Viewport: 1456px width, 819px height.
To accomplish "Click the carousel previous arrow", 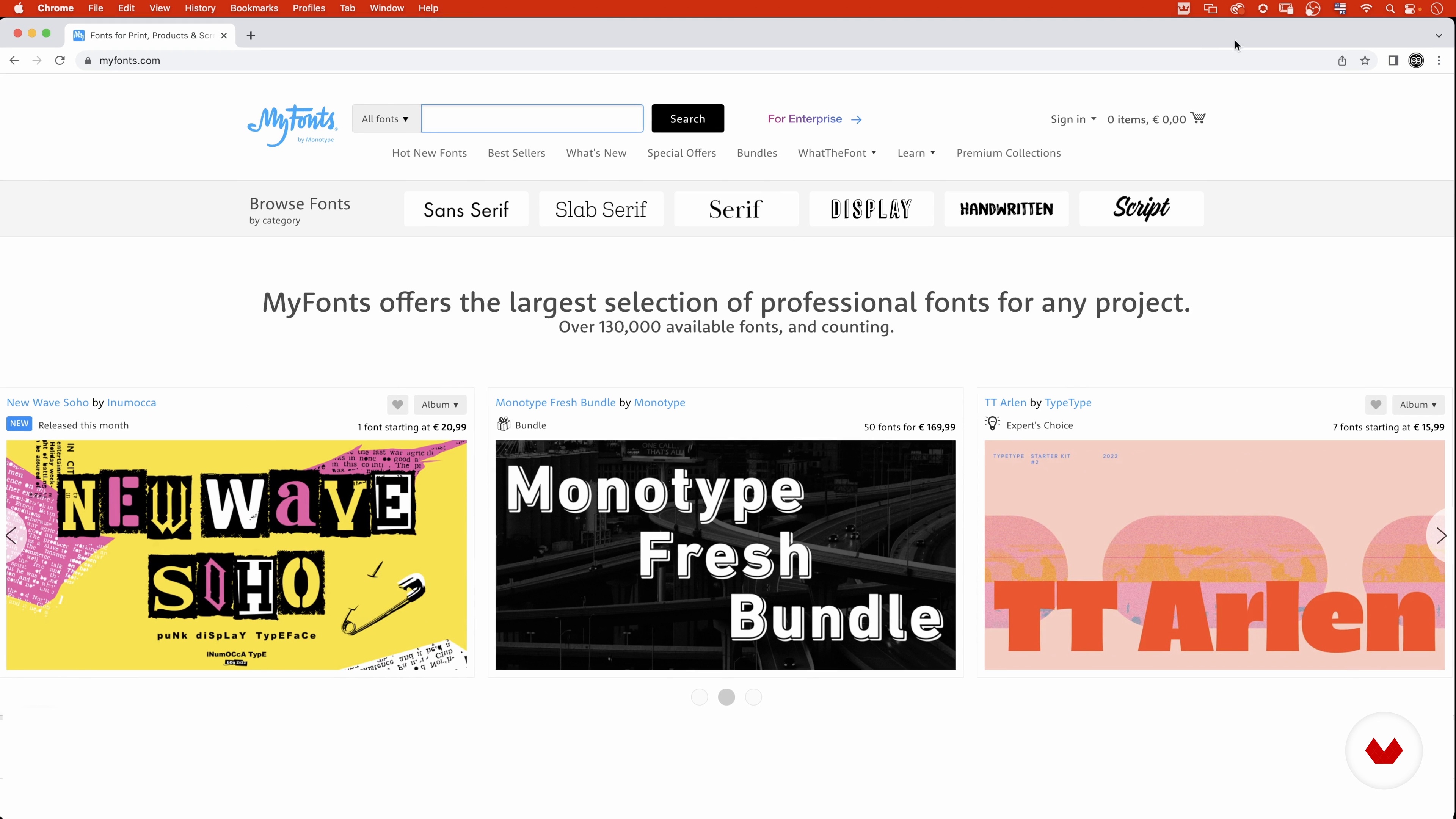I will [11, 535].
